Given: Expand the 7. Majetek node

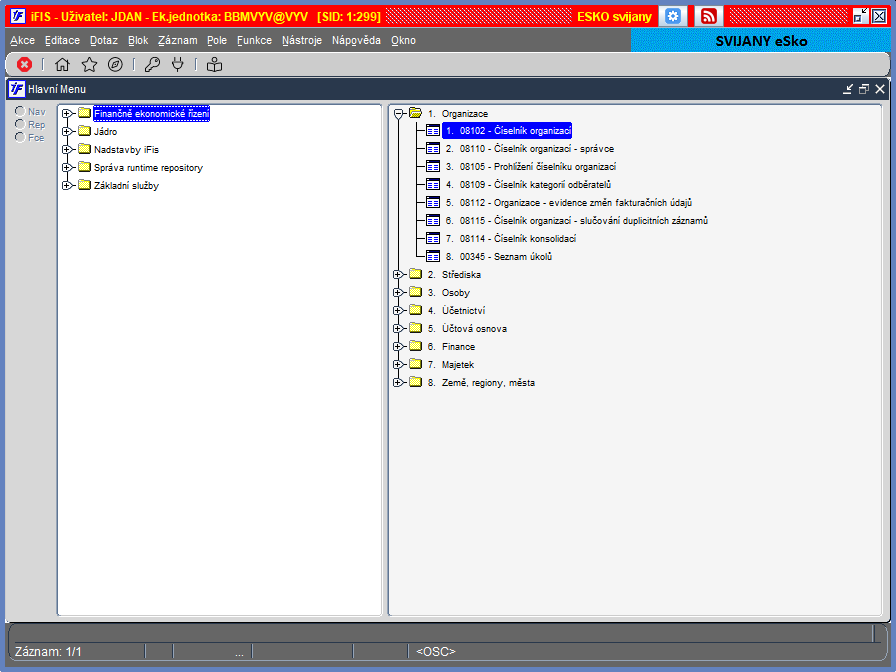Looking at the screenshot, I should (398, 365).
